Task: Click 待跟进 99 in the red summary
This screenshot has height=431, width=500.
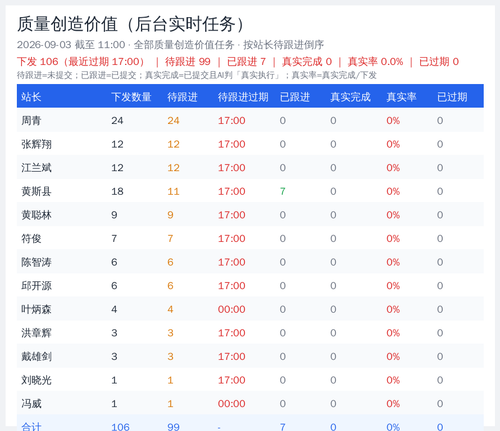Action: coord(188,62)
